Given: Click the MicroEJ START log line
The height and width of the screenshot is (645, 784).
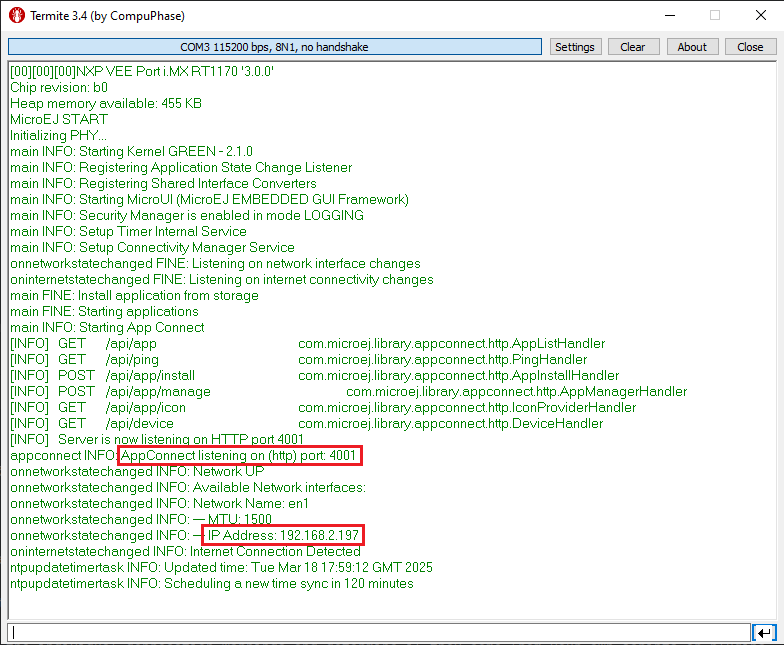Looking at the screenshot, I should click(59, 119).
